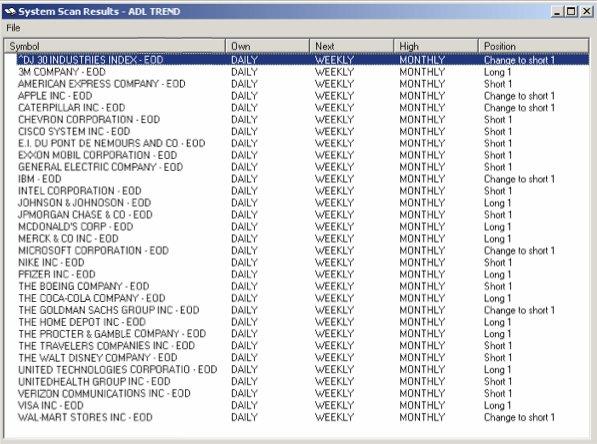The image size is (597, 444).
Task: Sort by the High column header
Action: [x=436, y=46]
